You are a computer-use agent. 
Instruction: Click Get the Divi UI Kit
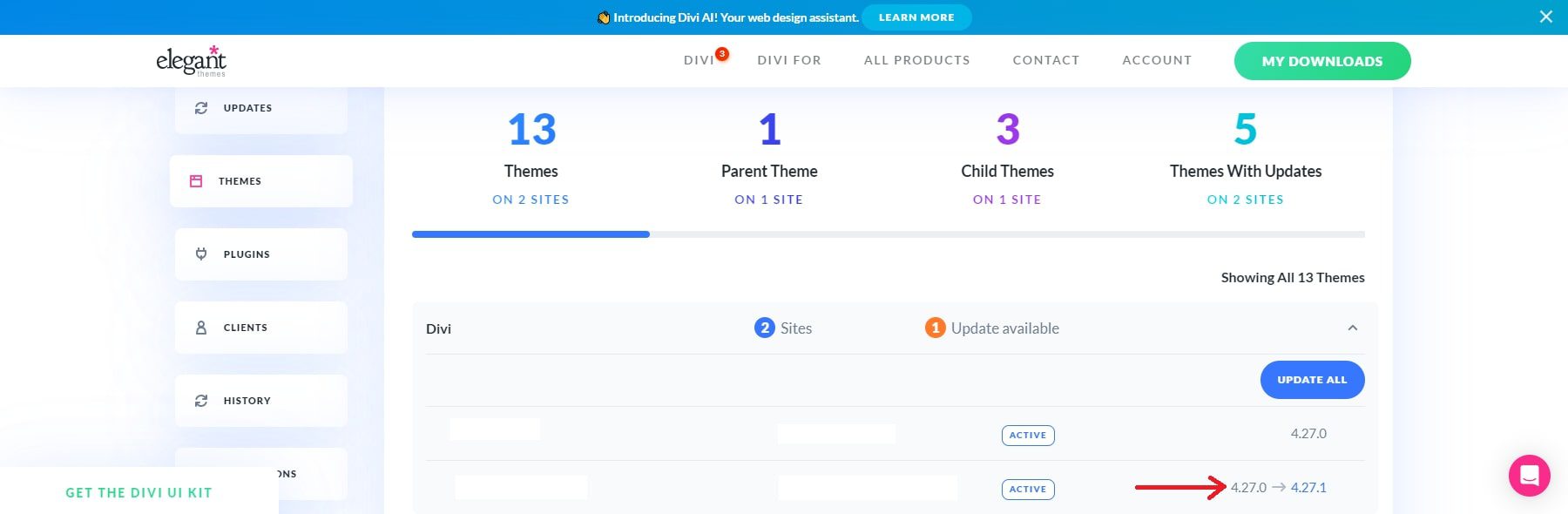coord(139,492)
